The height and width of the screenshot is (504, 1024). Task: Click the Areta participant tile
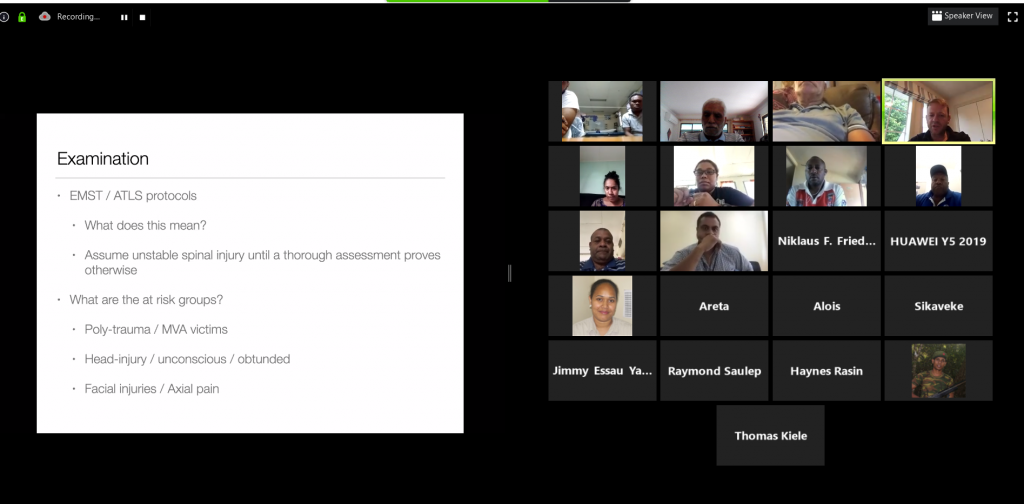(714, 306)
